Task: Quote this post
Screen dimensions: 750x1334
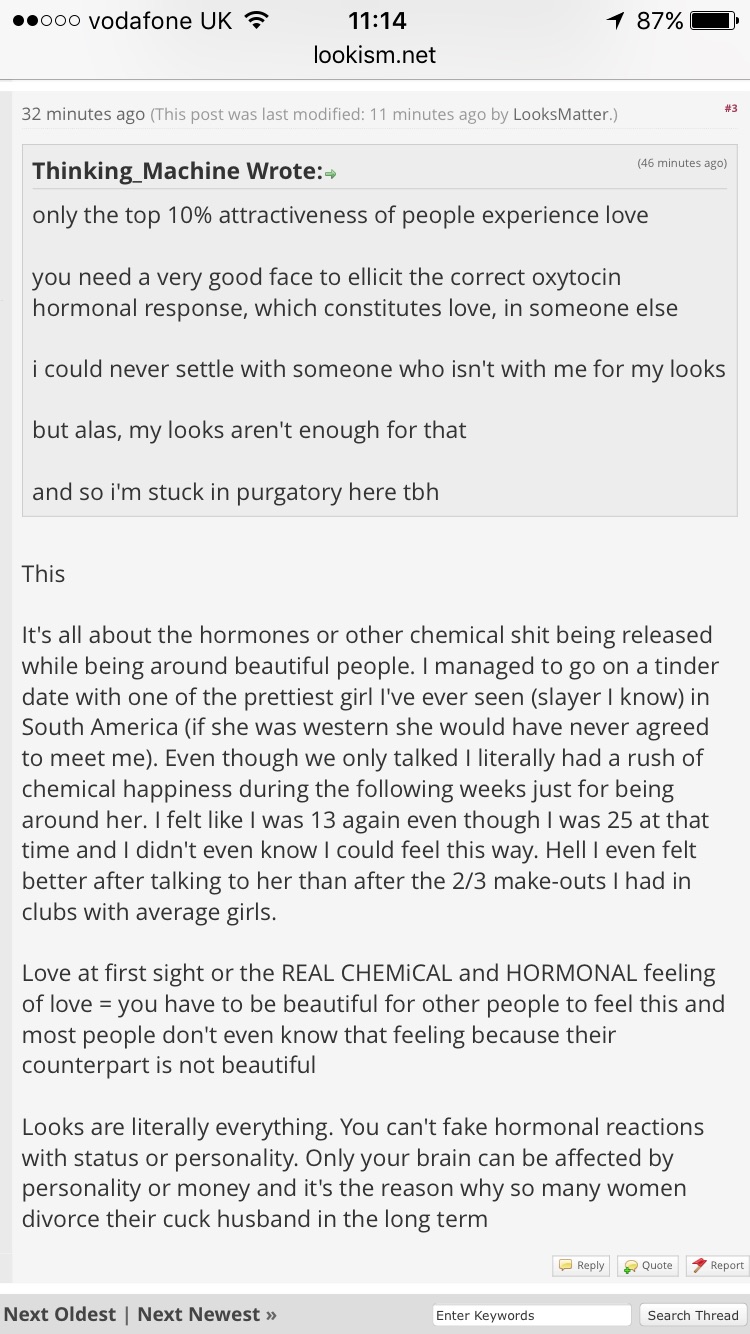Action: pyautogui.click(x=647, y=1265)
